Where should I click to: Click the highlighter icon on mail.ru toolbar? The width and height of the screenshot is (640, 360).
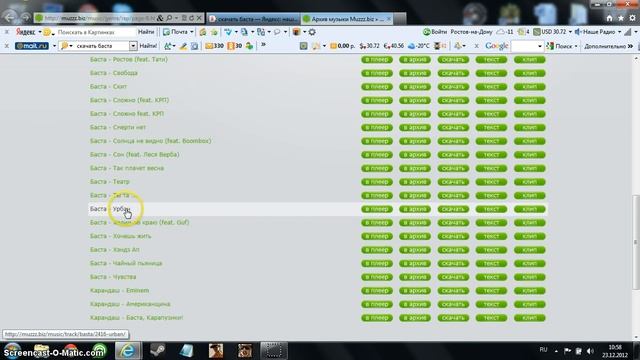(183, 46)
